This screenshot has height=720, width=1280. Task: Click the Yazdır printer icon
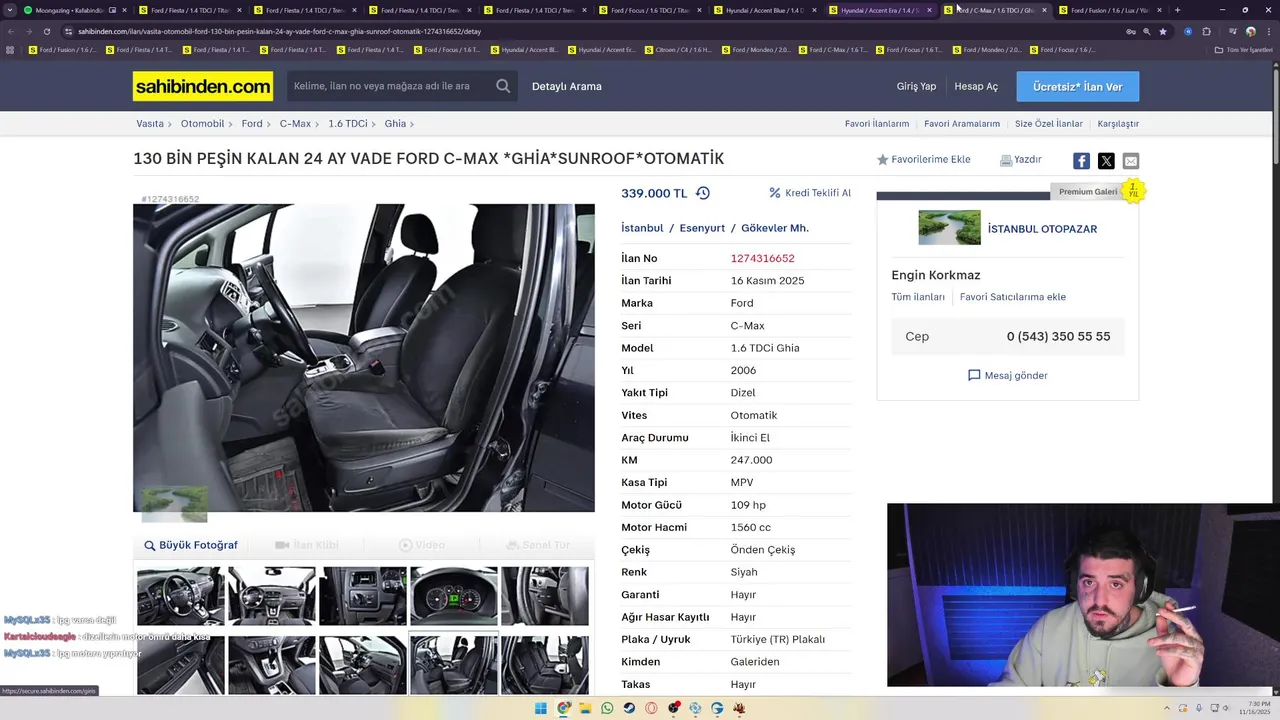tap(1006, 160)
